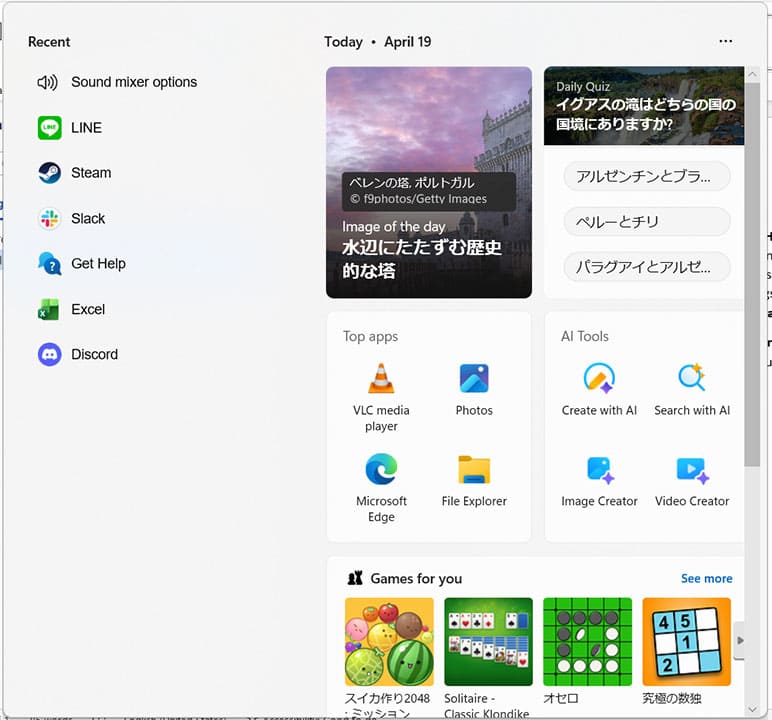Play Solitaire Classic Klondike thumbnail
The width and height of the screenshot is (772, 720).
tap(488, 641)
